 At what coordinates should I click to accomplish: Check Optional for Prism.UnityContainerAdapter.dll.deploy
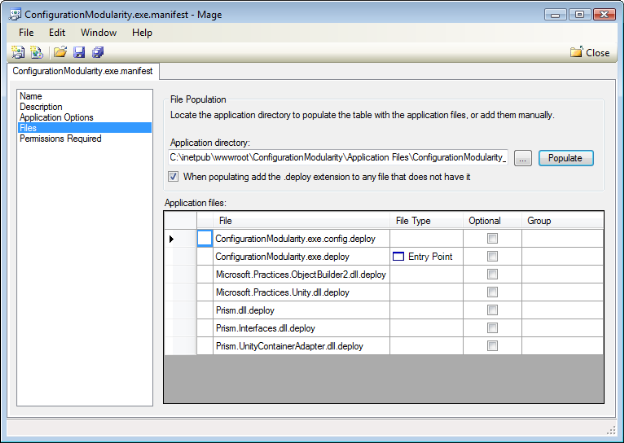tap(492, 346)
